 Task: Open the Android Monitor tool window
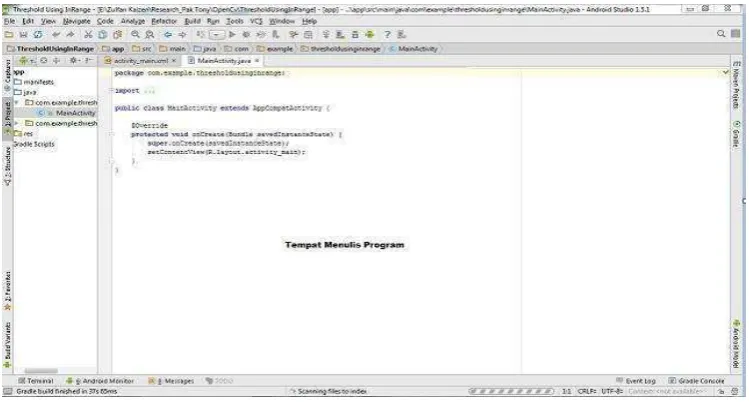(x=100, y=381)
